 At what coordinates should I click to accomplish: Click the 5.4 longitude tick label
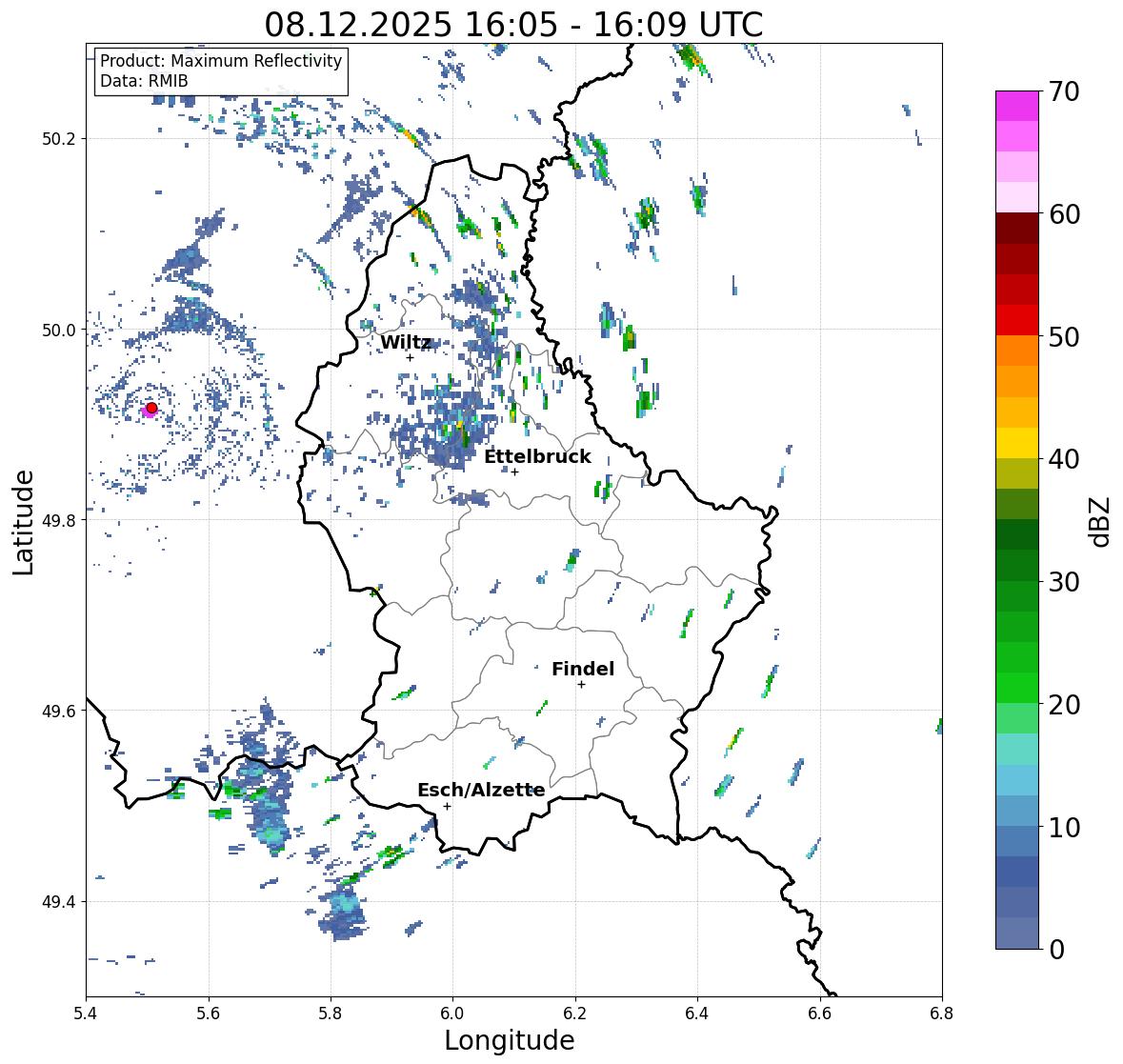click(x=86, y=1014)
